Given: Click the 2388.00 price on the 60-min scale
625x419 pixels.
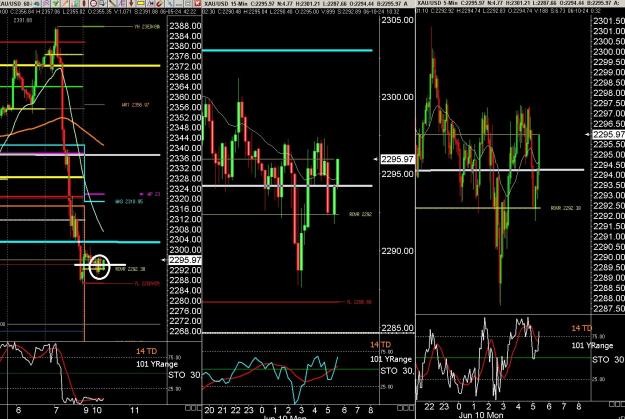Looking at the screenshot, I should click(x=185, y=26).
